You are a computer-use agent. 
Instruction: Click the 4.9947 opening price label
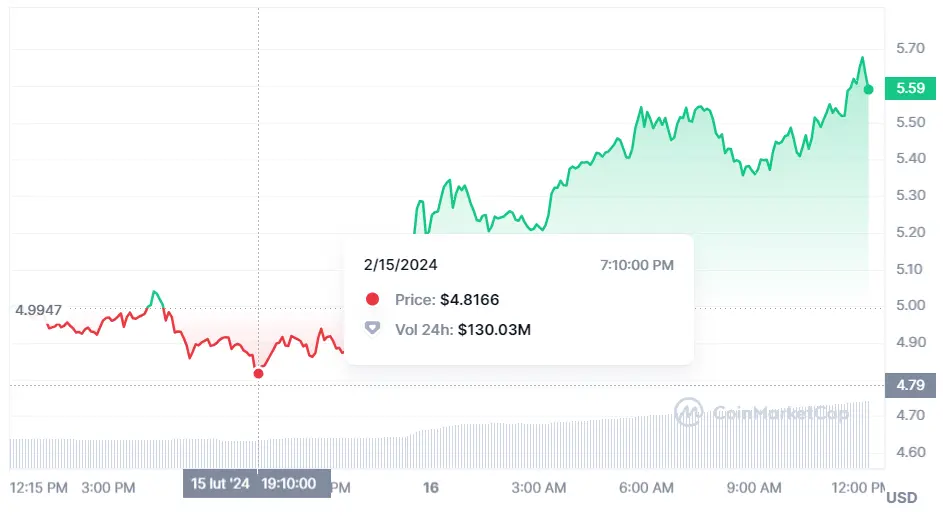[x=39, y=310]
